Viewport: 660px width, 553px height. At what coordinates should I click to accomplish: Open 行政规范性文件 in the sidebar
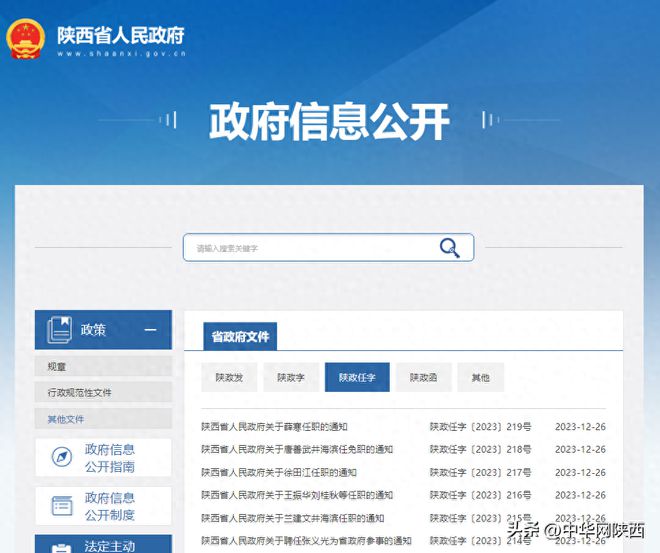pos(80,393)
